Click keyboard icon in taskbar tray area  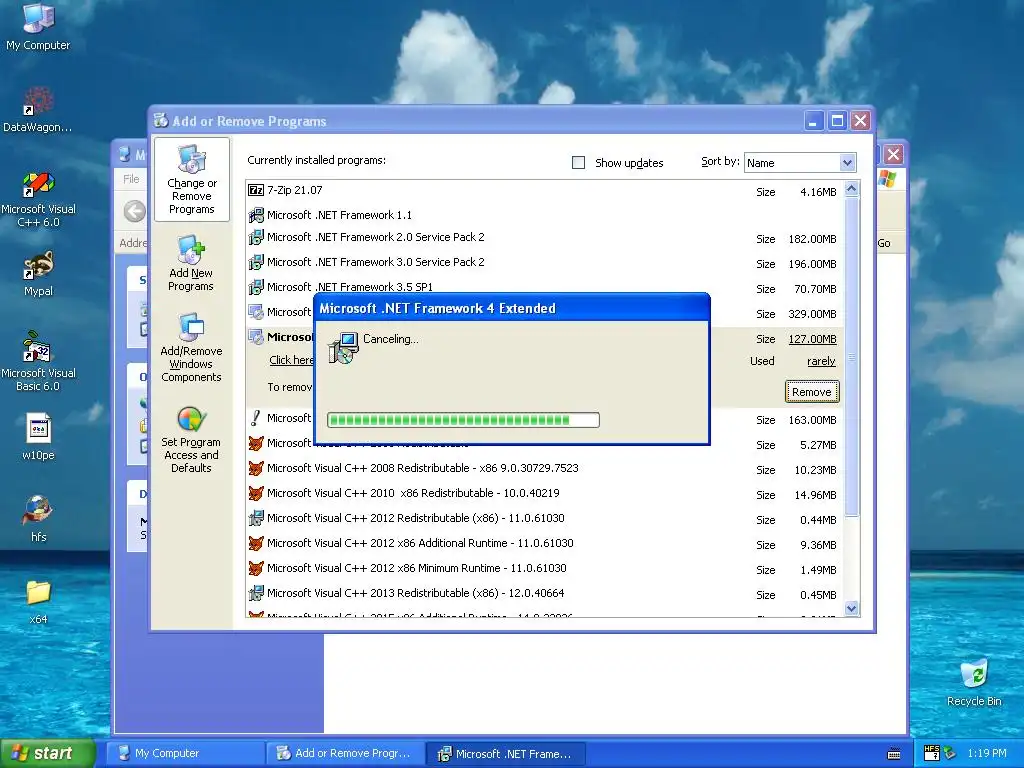[894, 754]
